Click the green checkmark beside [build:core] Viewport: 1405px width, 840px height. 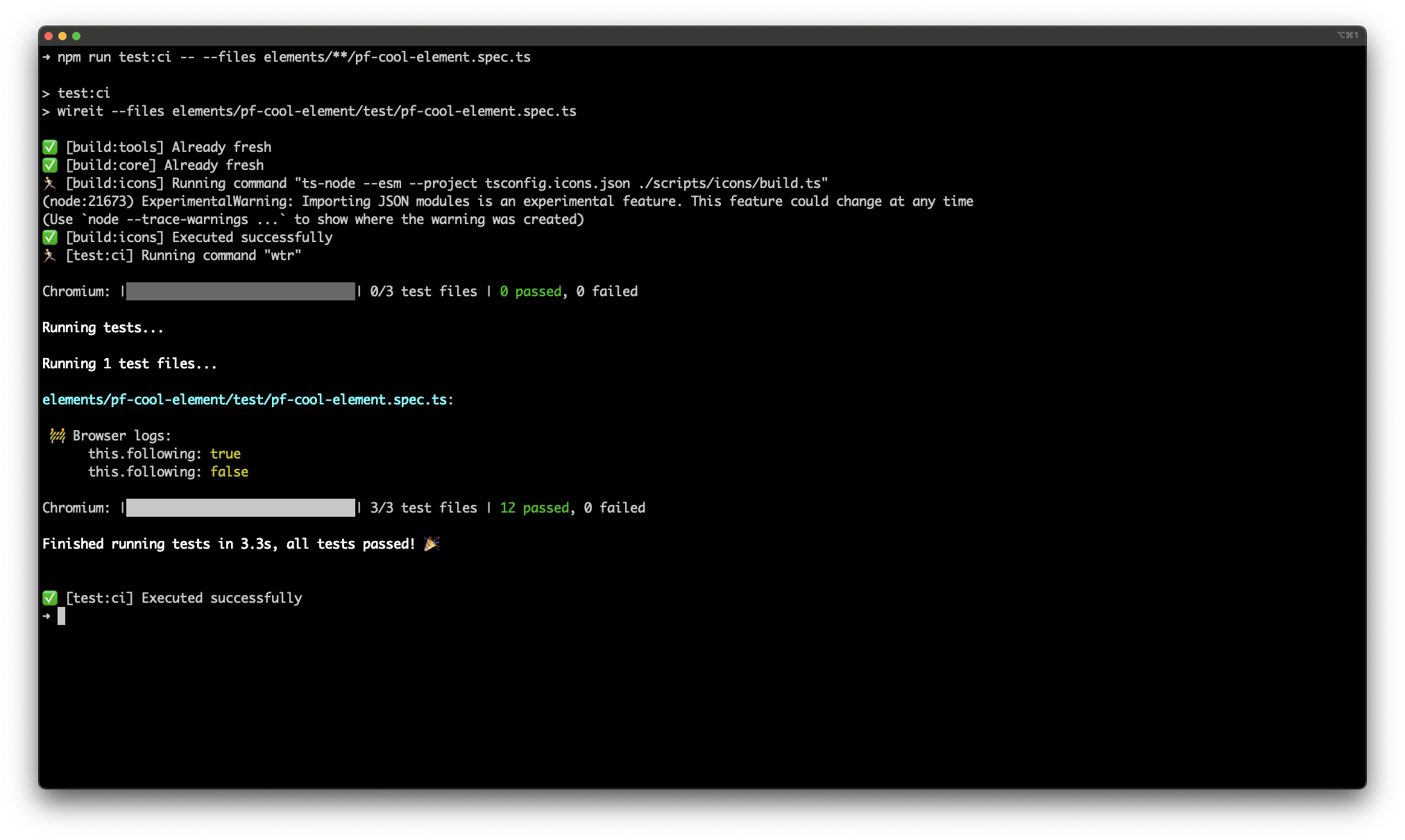coord(49,165)
